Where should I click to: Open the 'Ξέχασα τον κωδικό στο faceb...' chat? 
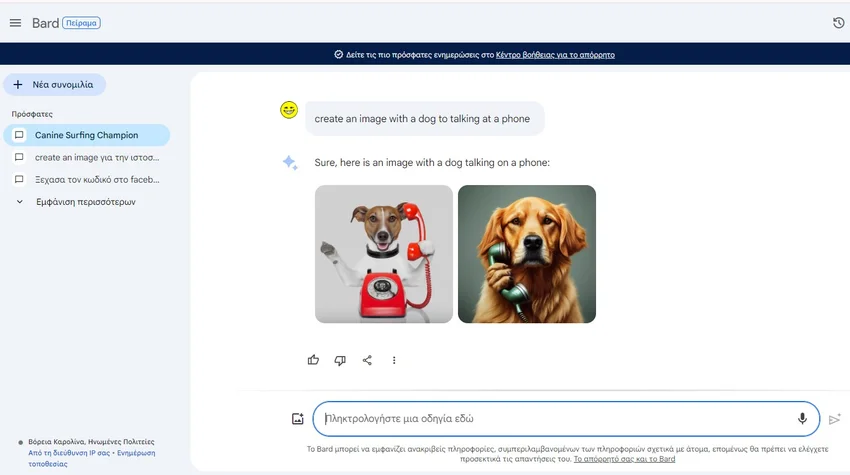(x=96, y=180)
